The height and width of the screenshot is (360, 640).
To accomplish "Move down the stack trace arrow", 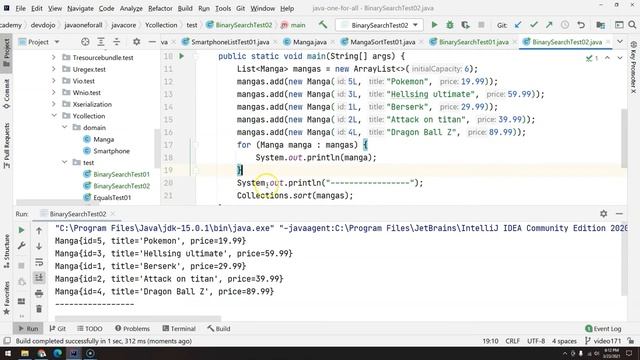I will pyautogui.click(x=39, y=246).
